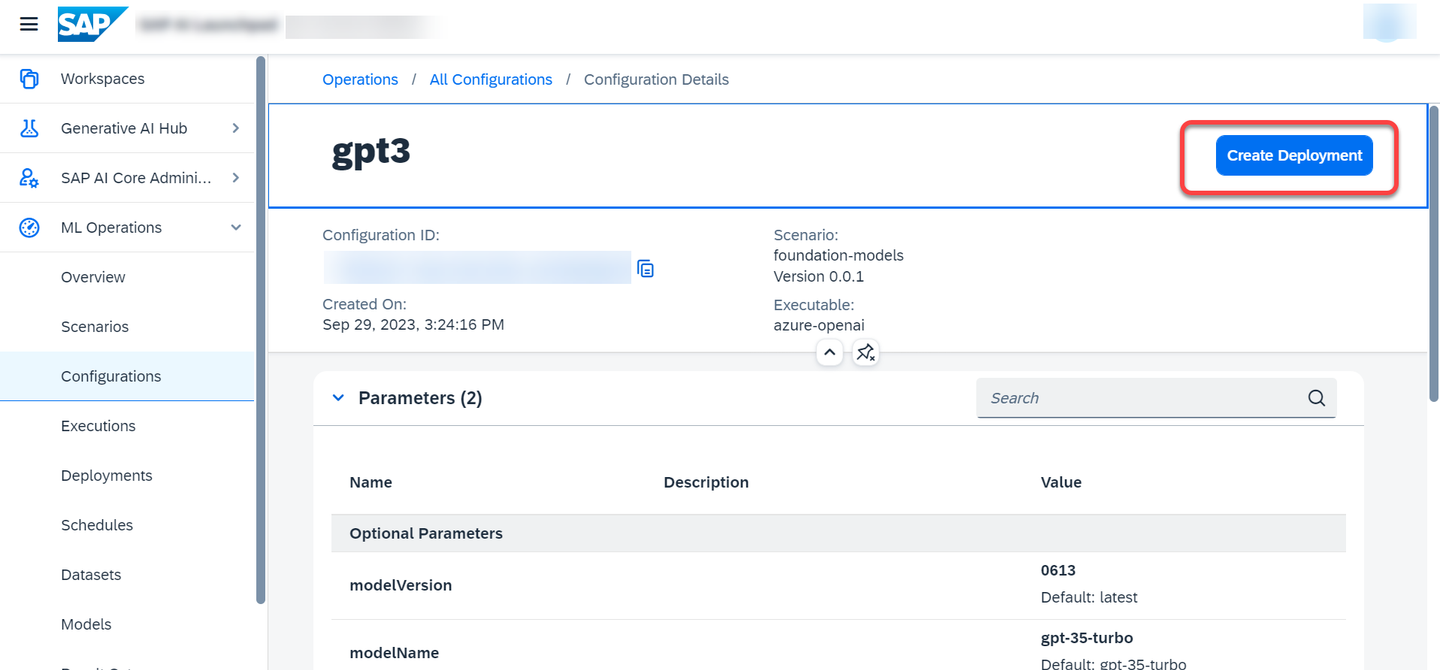The height and width of the screenshot is (670, 1440).
Task: Click the gpt3 configuration title
Action: [371, 151]
